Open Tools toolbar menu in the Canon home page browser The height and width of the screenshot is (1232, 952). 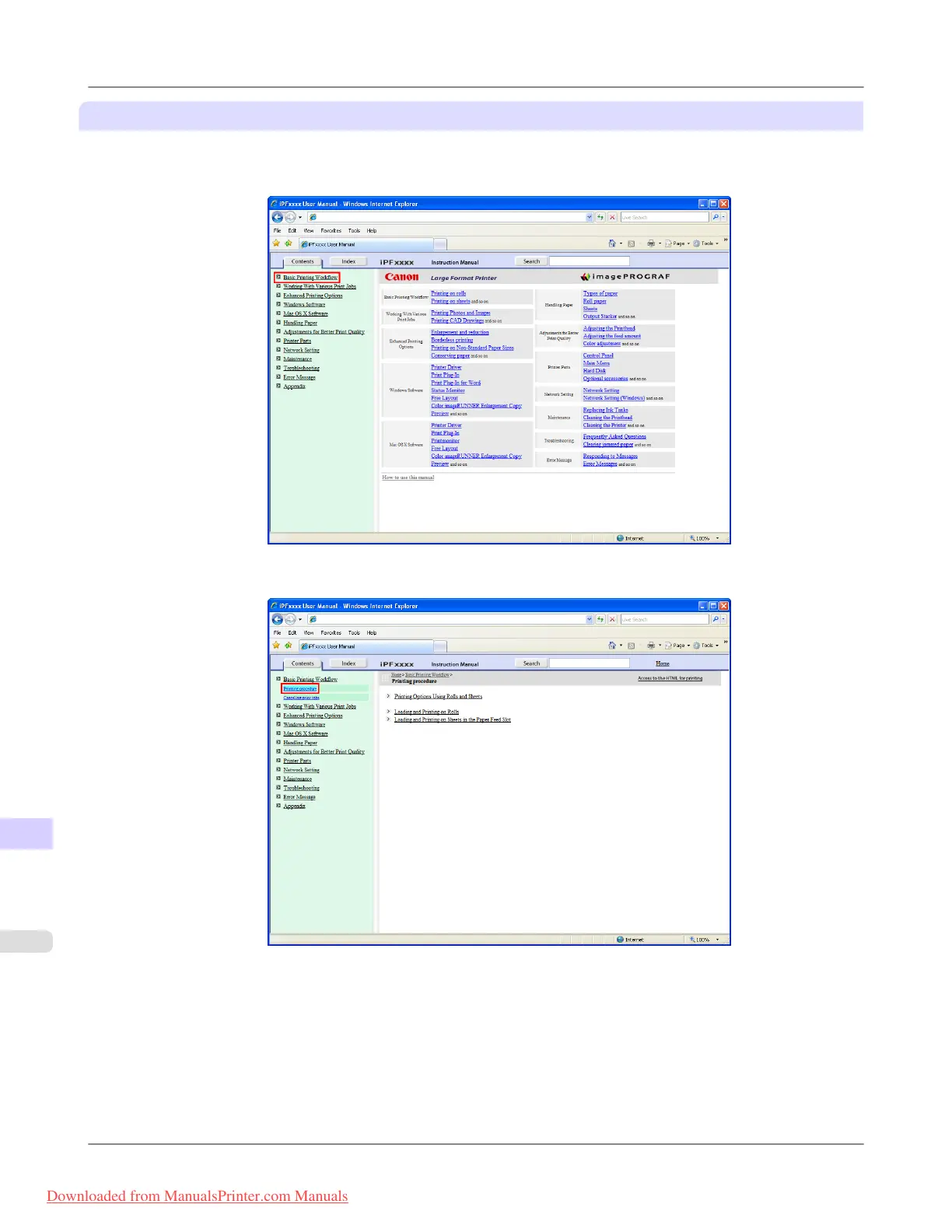705,243
